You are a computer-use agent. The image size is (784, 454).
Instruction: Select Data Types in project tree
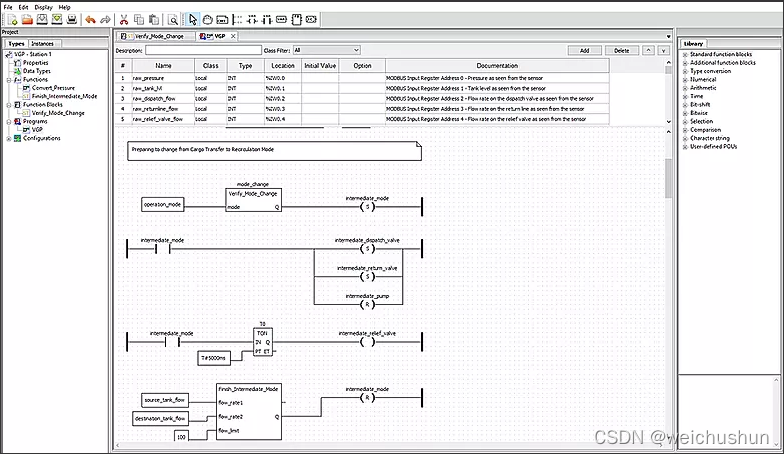[x=36, y=71]
